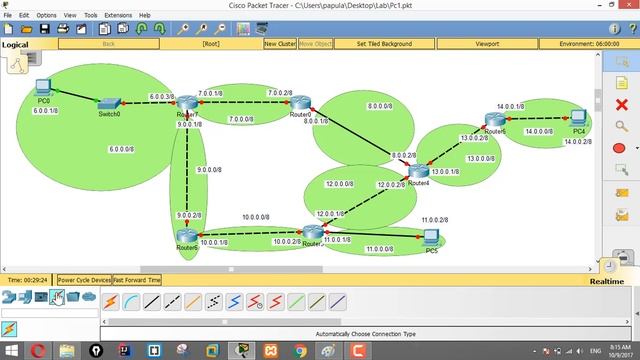Choose the Select tool in right panel
Screen dimensions: 640x360
(x=622, y=62)
